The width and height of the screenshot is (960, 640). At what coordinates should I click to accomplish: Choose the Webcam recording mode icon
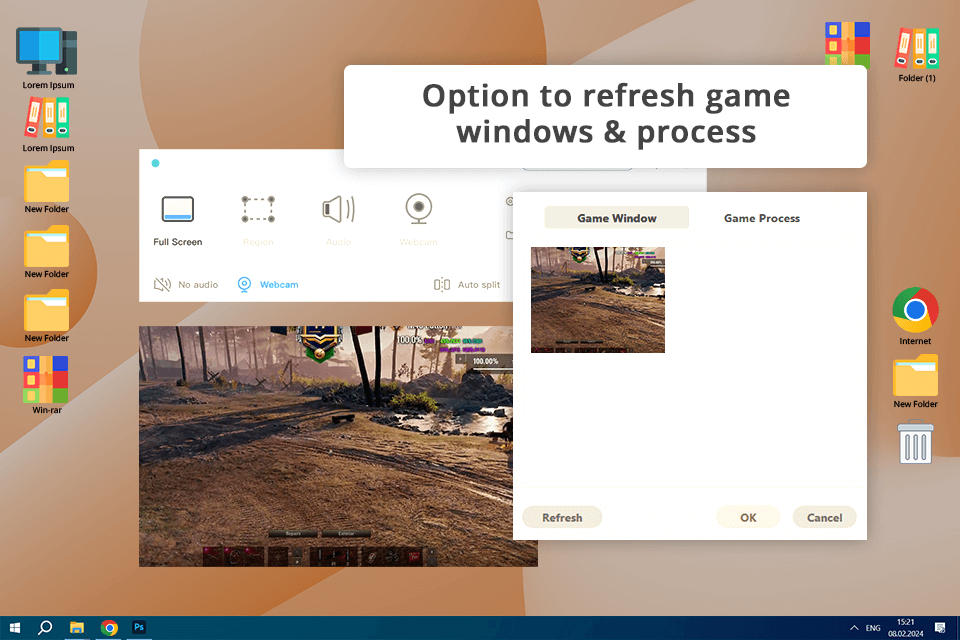(419, 221)
